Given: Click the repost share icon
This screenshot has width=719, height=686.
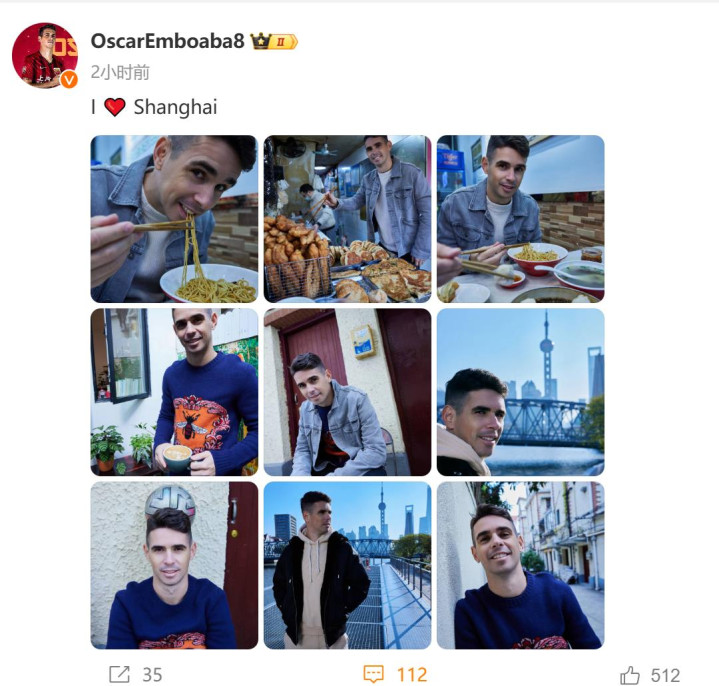Looking at the screenshot, I should 119,675.
